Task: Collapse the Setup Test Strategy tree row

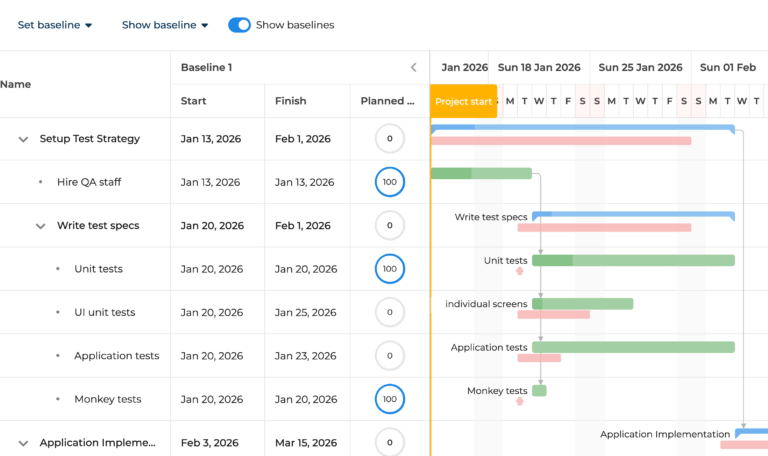Action: (x=23, y=139)
